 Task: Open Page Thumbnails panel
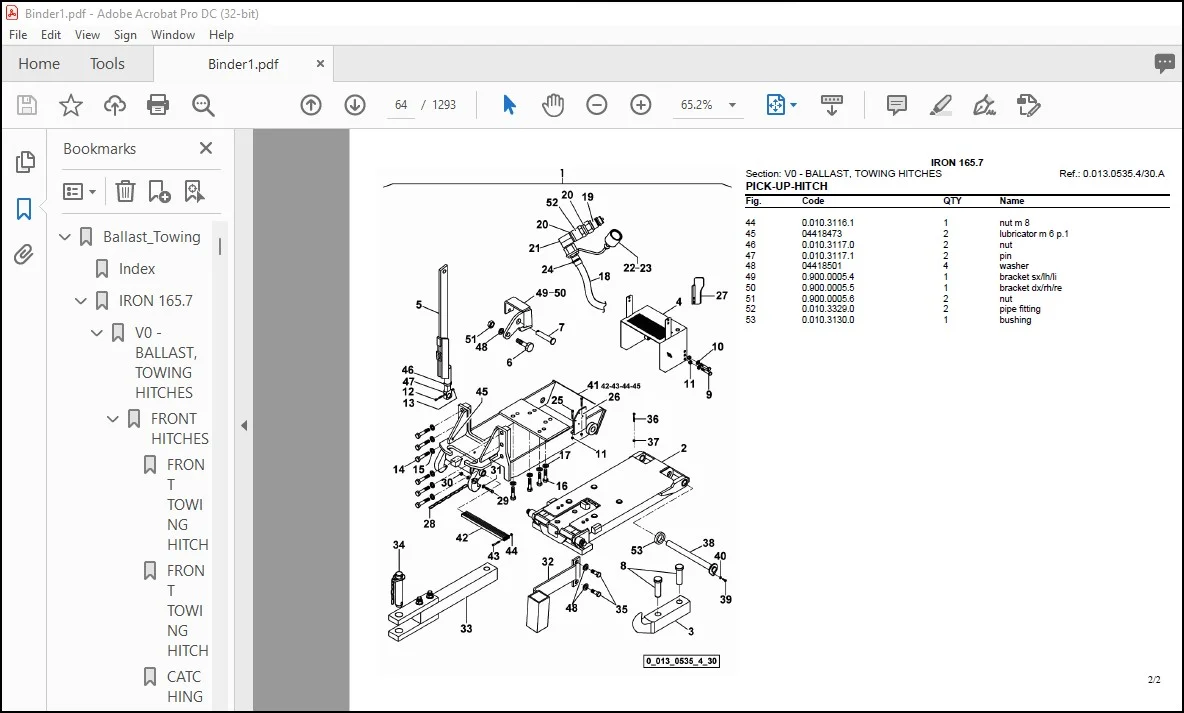[x=25, y=162]
